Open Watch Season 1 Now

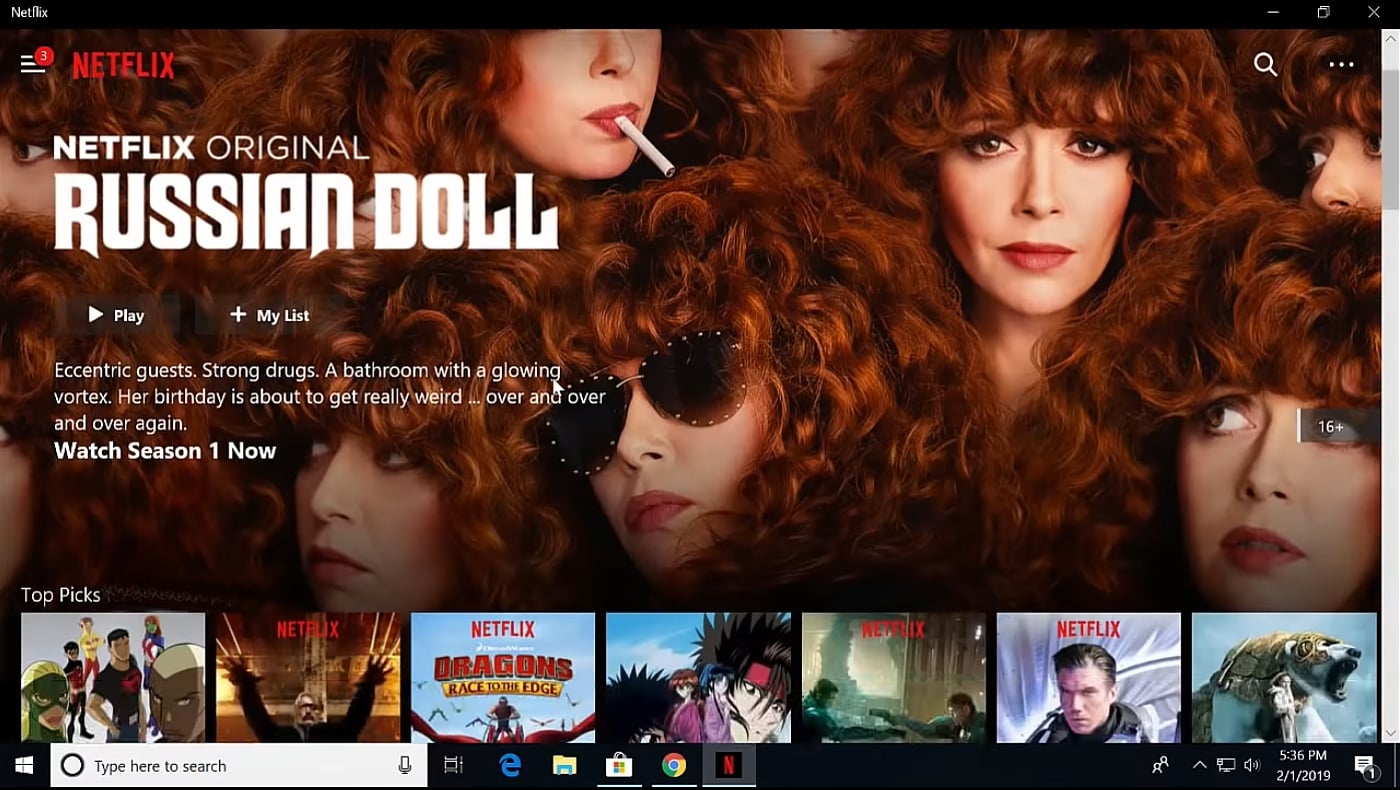click(166, 450)
